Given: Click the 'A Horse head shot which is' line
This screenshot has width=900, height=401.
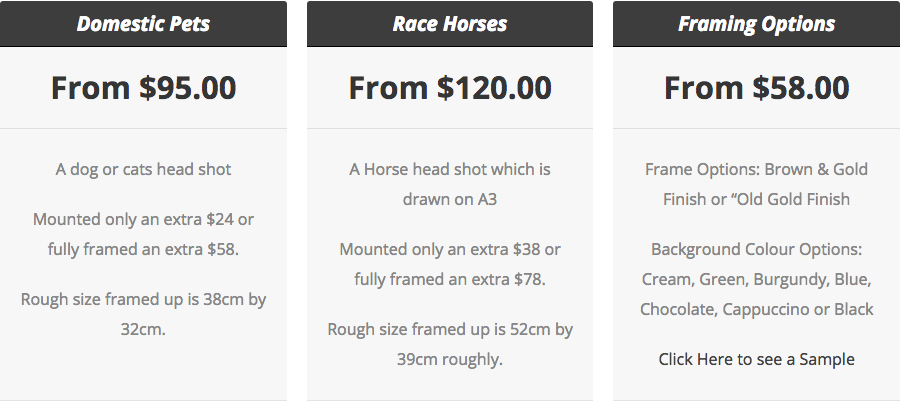Looking at the screenshot, I should (x=449, y=169).
